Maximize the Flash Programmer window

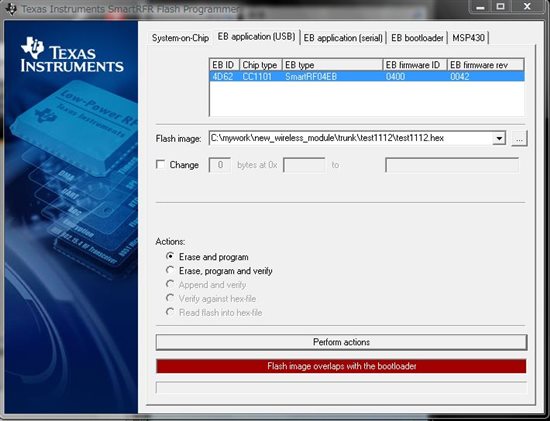[501, 7]
